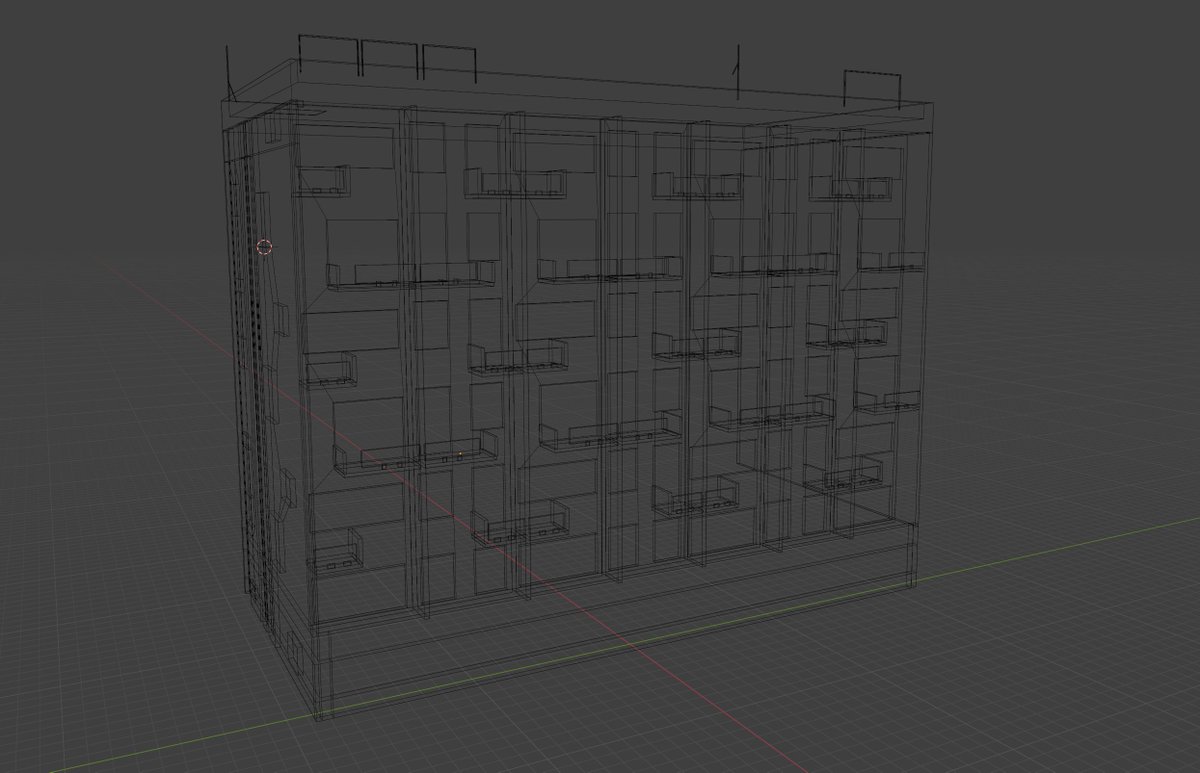This screenshot has width=1200, height=773.
Task: Click the orange object origin dot
Action: click(x=460, y=456)
